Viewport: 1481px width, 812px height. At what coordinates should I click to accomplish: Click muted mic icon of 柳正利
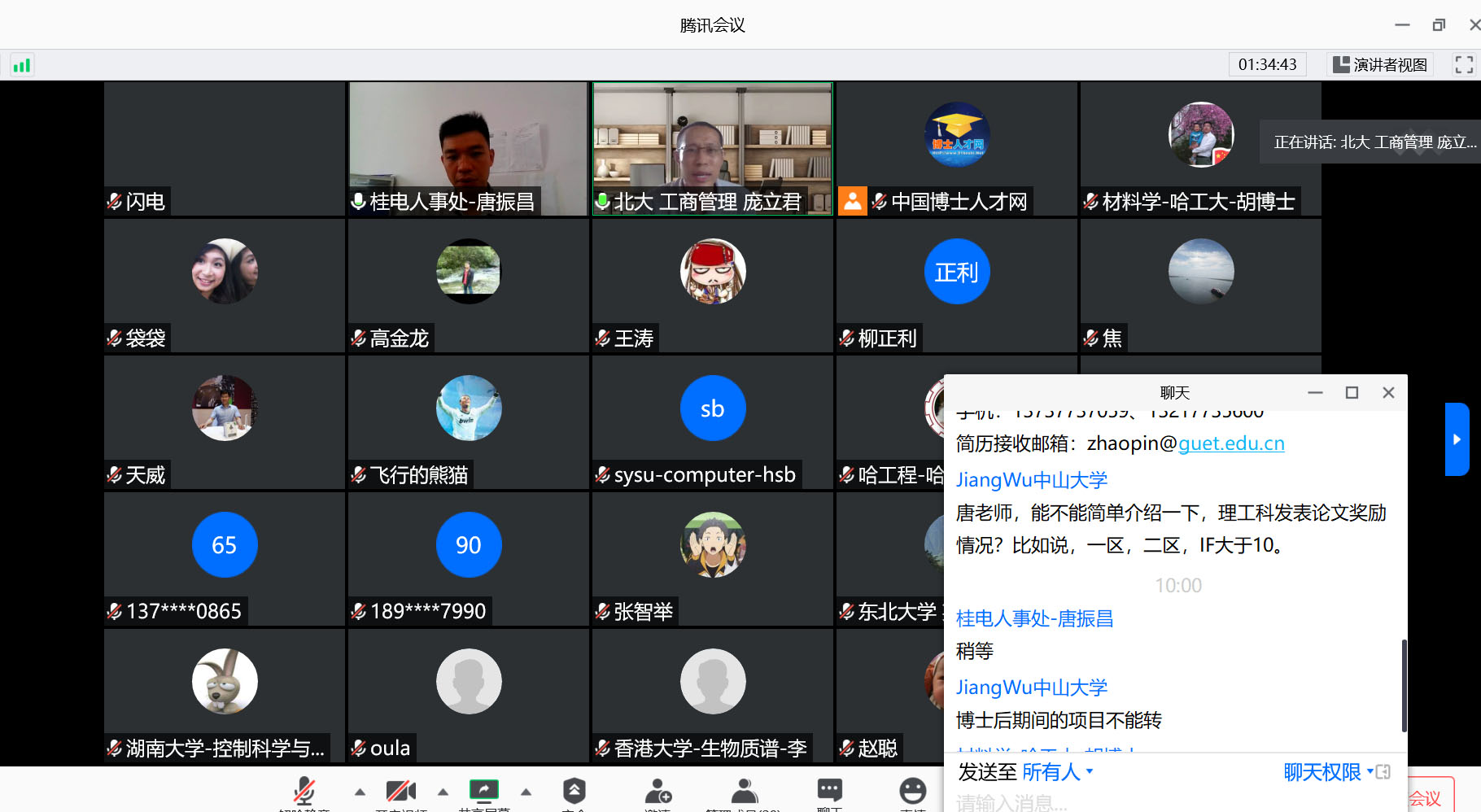pos(846,338)
